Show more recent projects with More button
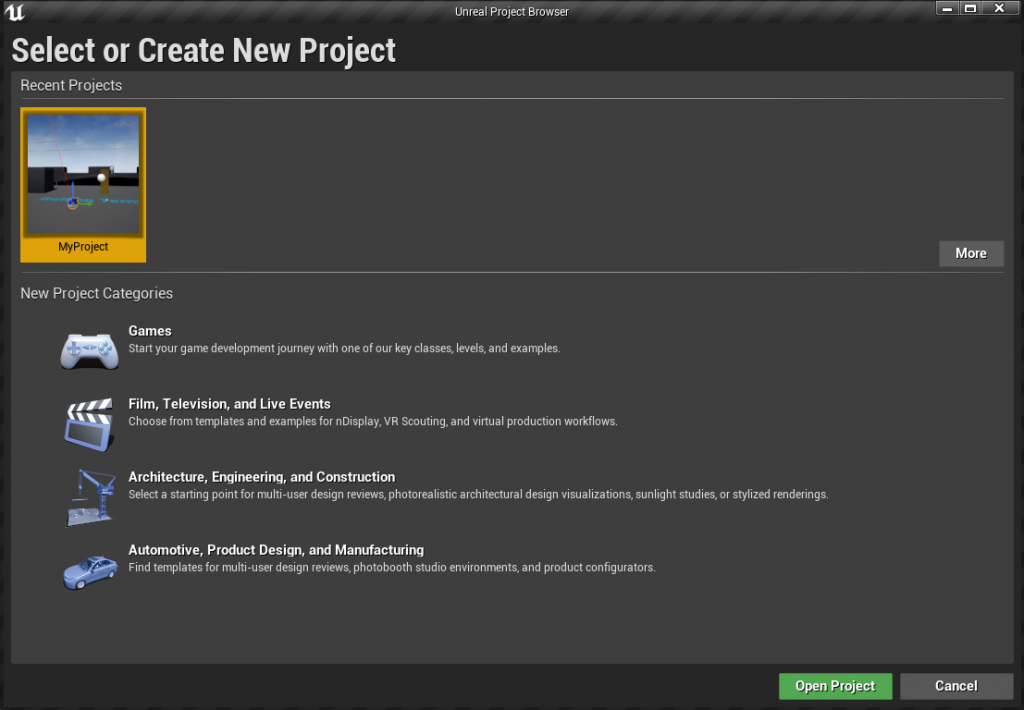 970,253
